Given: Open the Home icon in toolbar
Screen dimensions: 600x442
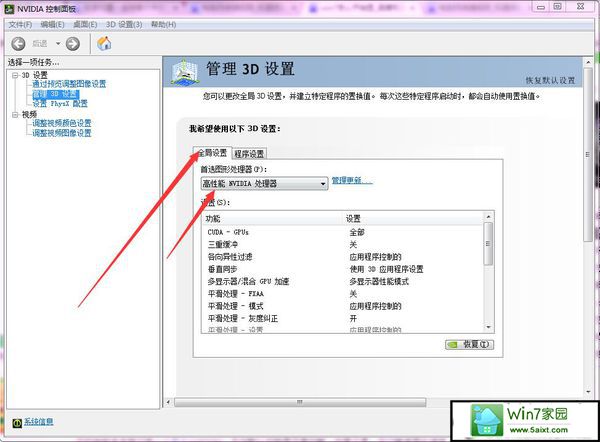Looking at the screenshot, I should point(104,44).
